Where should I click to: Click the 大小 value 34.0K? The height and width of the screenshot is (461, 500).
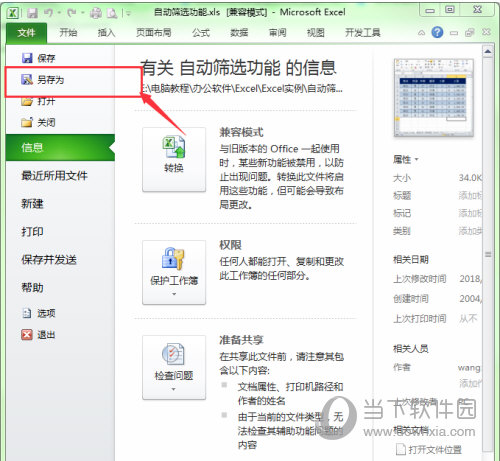point(470,178)
